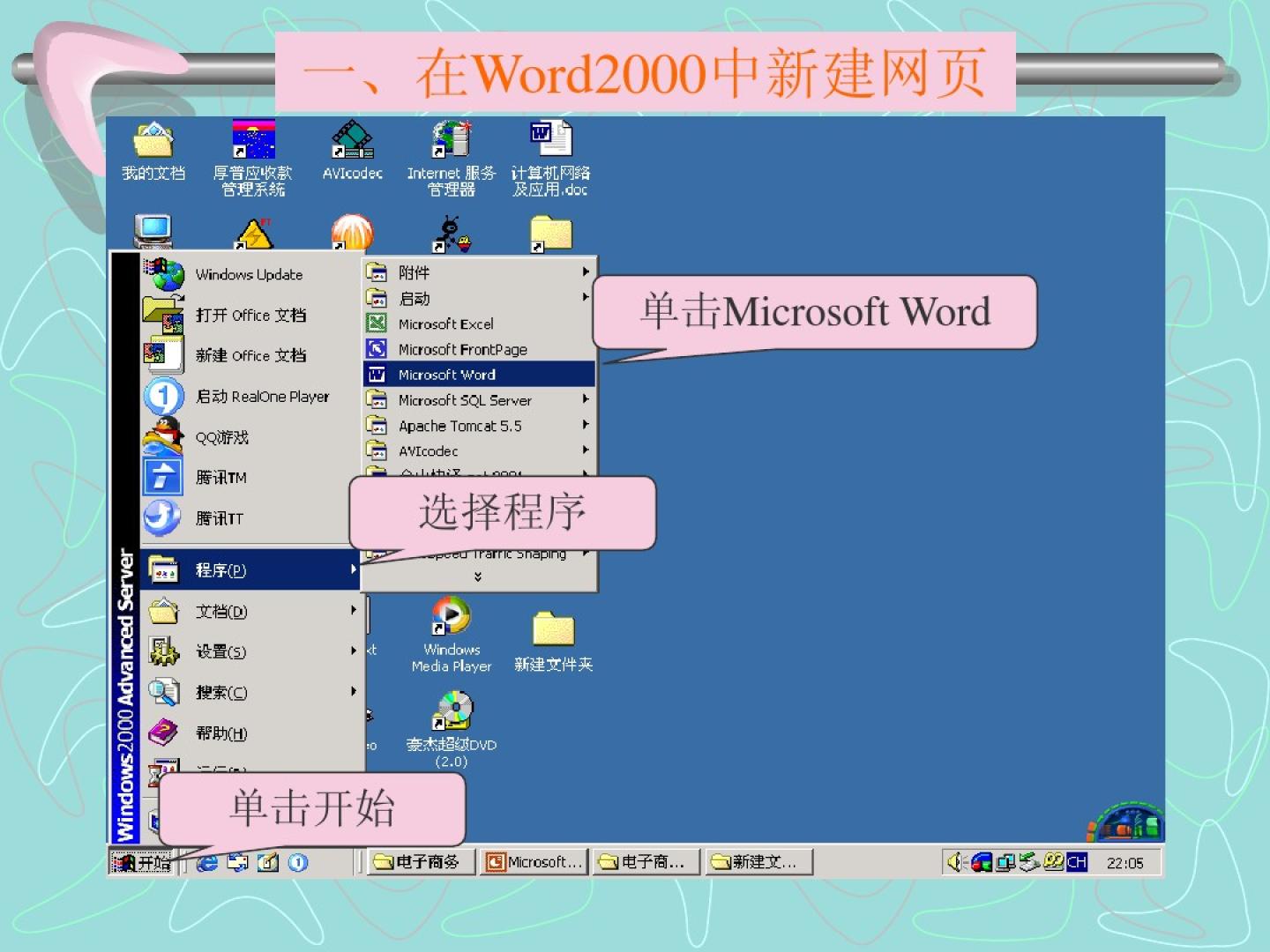
Task: Open the 计算机网络及应用.doc Word file
Action: click(550, 141)
